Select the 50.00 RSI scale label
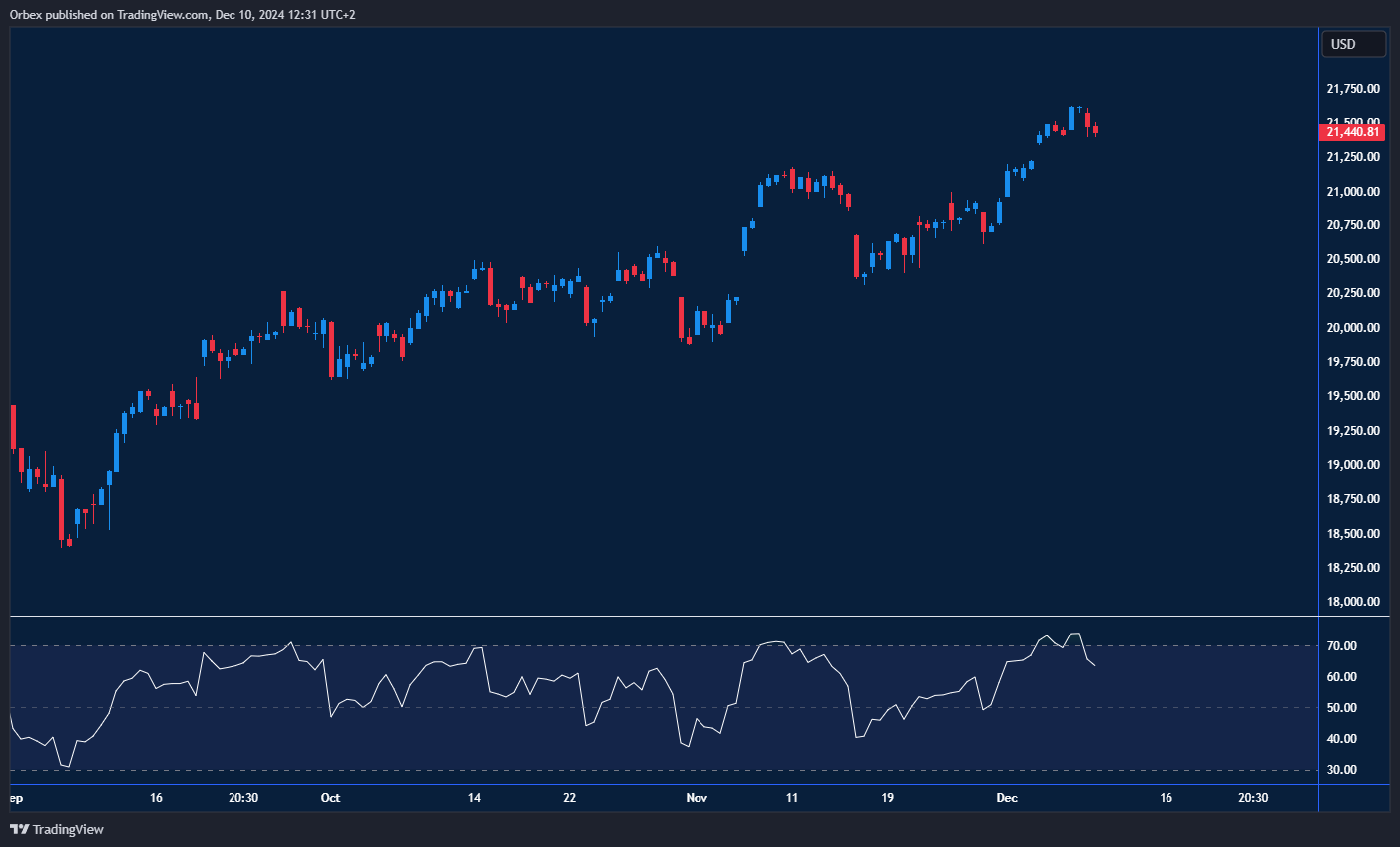The height and width of the screenshot is (847, 1400). pos(1342,708)
